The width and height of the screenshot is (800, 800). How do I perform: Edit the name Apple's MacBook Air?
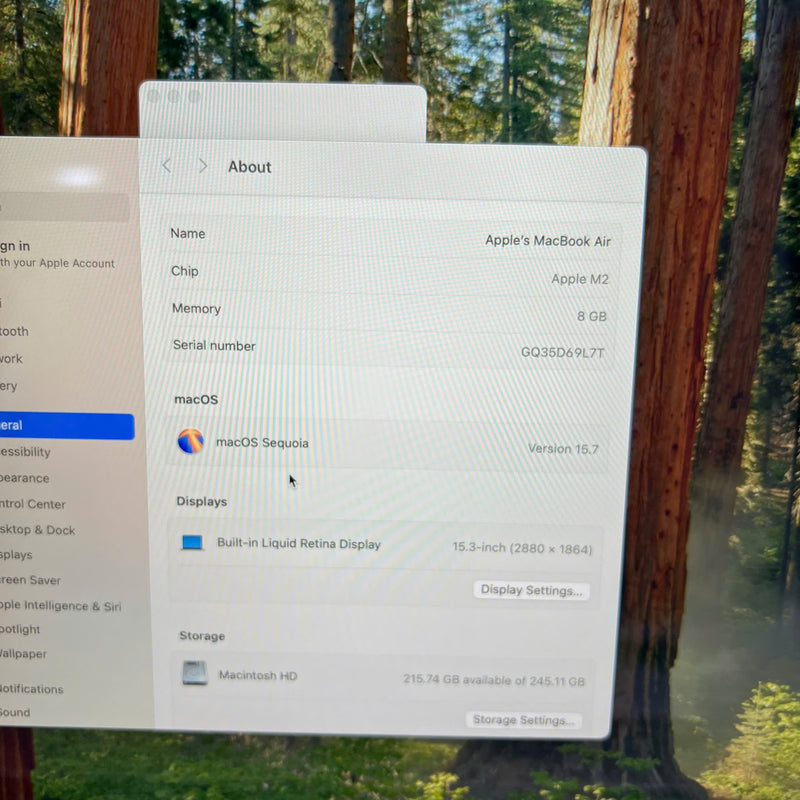coord(547,241)
